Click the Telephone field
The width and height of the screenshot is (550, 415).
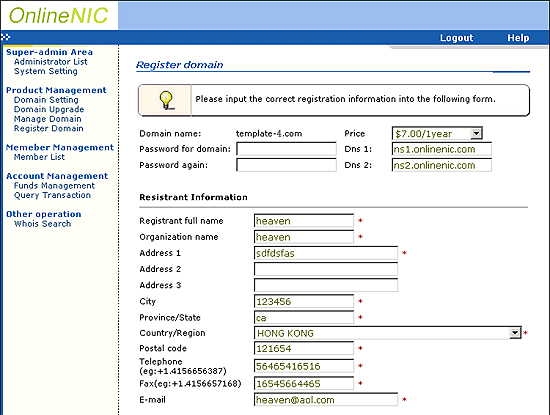tap(304, 366)
